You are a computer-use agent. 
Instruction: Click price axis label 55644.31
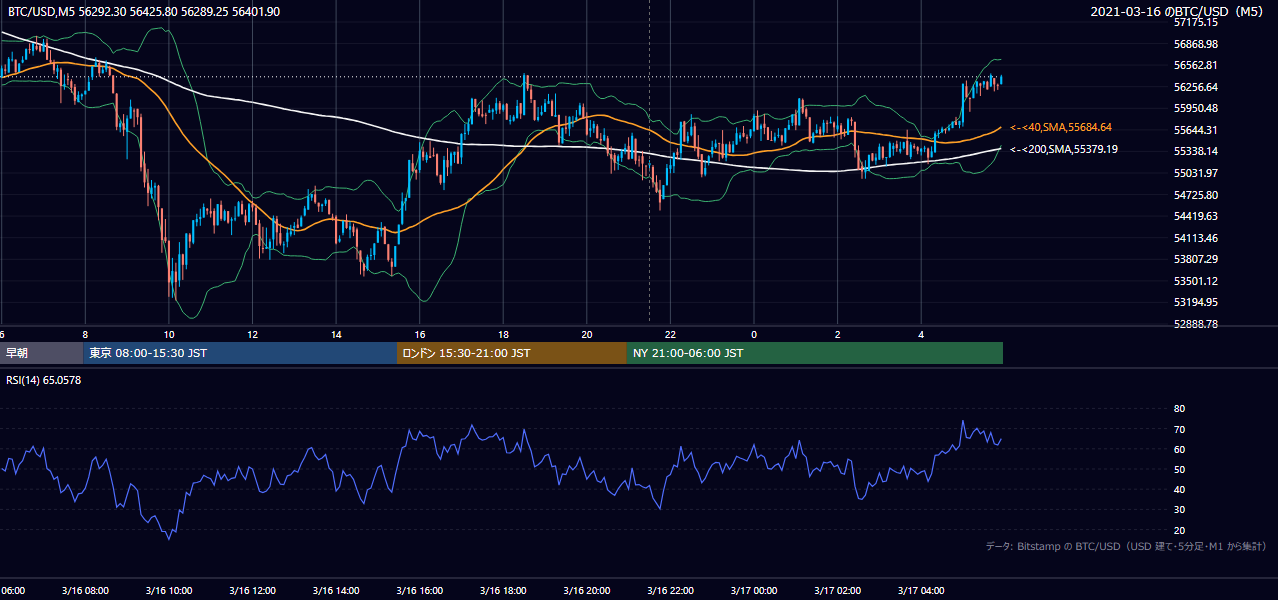(1195, 130)
